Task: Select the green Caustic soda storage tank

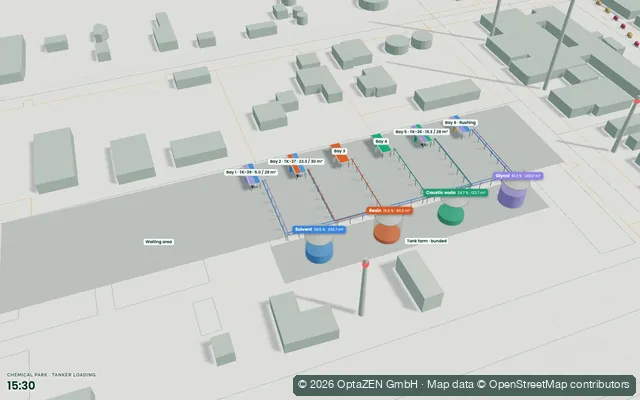Action: [451, 211]
